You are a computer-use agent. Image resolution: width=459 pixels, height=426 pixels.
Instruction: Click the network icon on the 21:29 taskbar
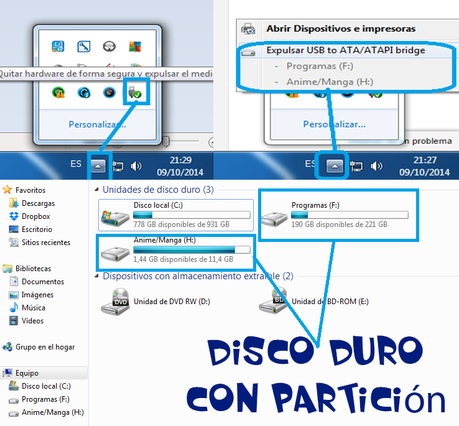click(x=118, y=166)
